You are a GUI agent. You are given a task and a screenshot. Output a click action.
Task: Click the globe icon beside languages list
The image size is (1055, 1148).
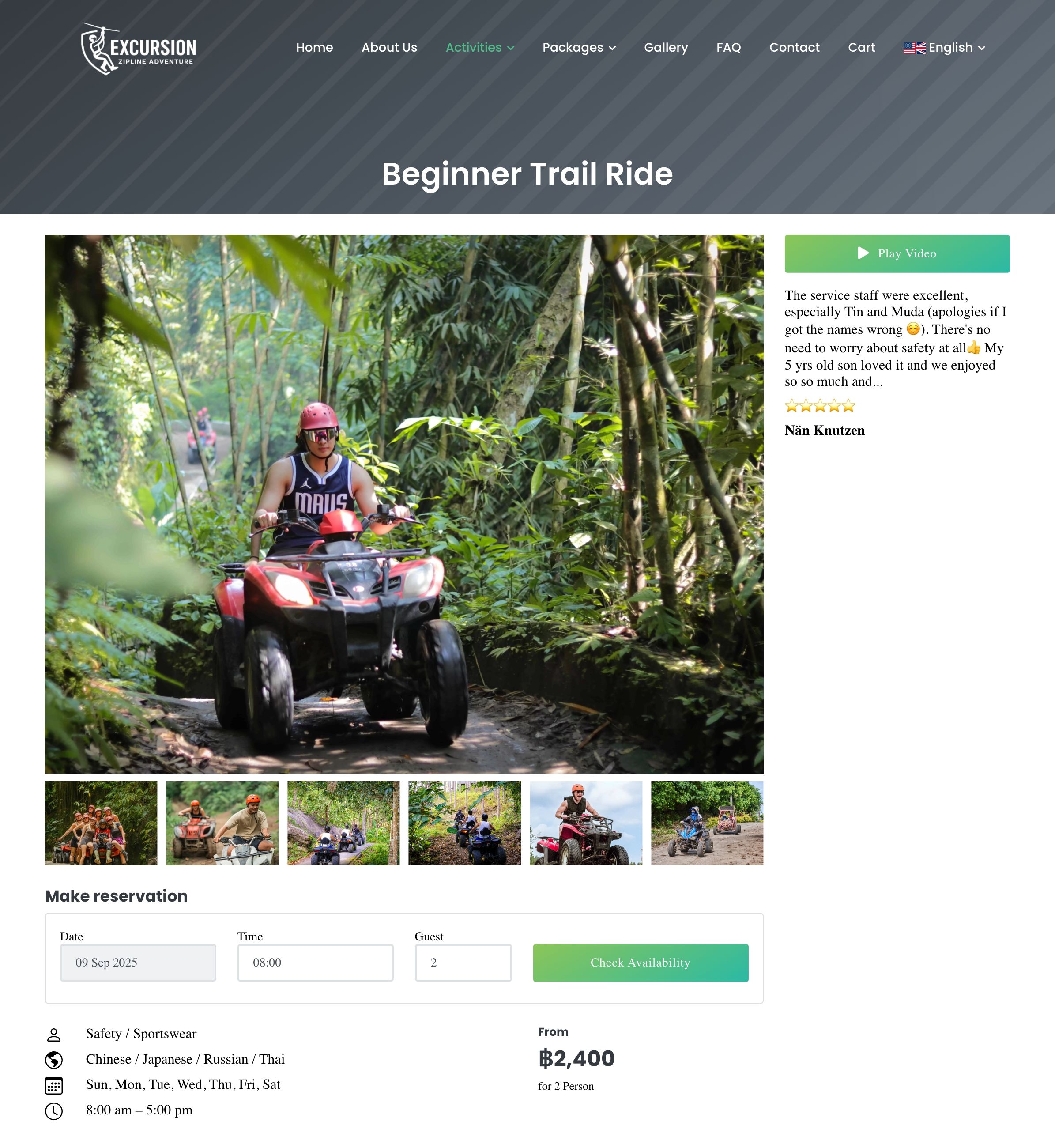pos(54,1060)
